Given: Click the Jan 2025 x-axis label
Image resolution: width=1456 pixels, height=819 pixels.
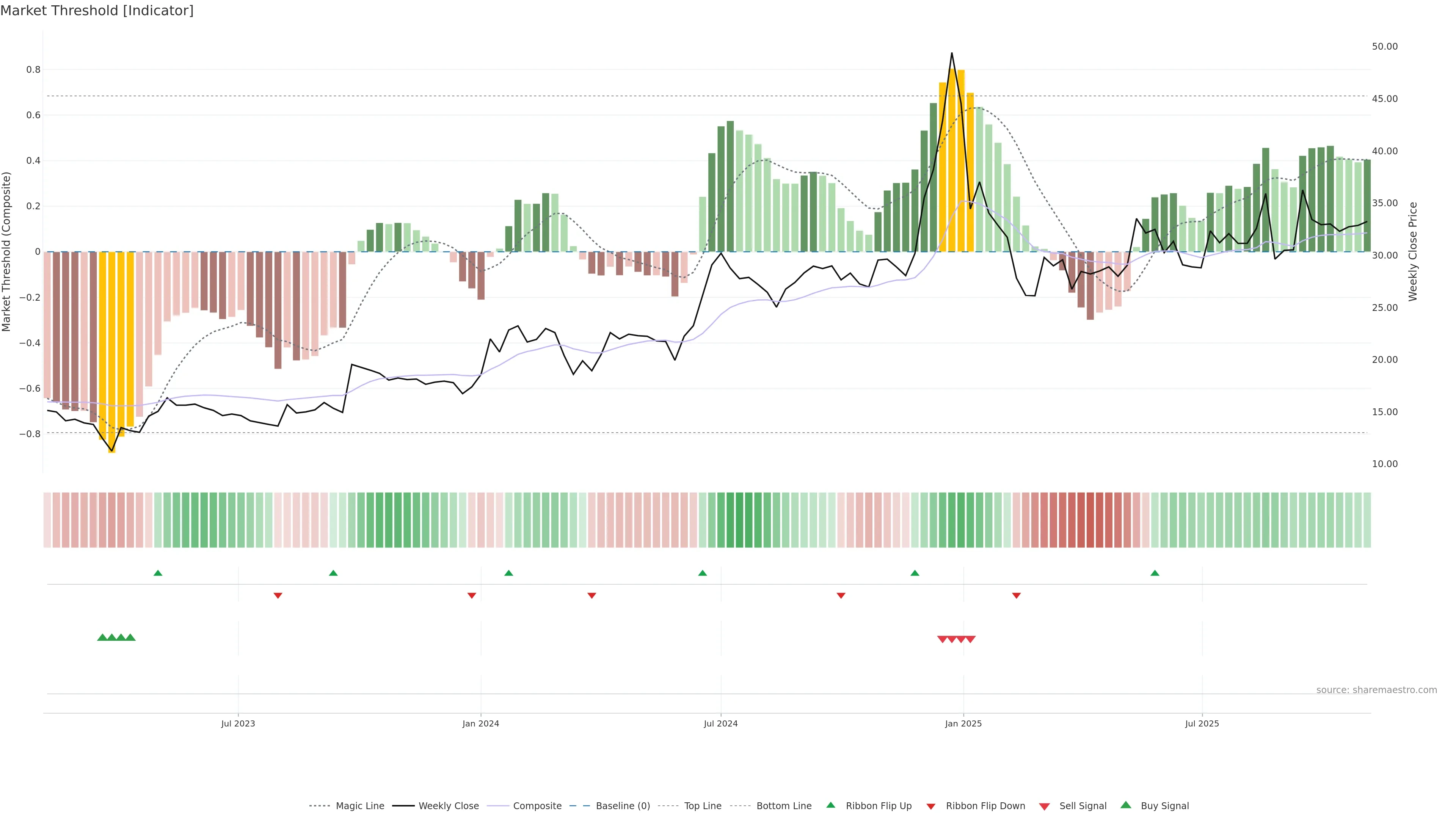Looking at the screenshot, I should [x=963, y=723].
